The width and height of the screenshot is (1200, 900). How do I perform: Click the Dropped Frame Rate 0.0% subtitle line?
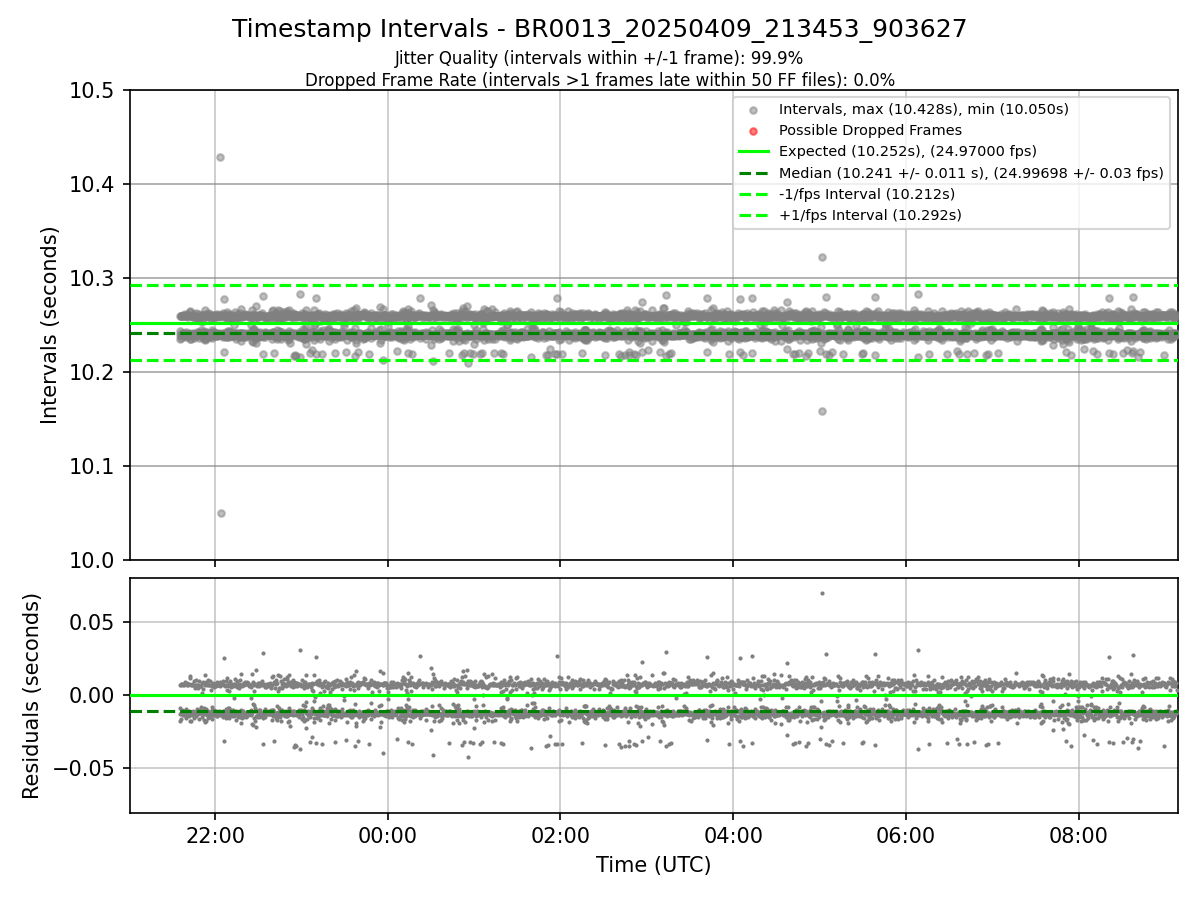(599, 80)
